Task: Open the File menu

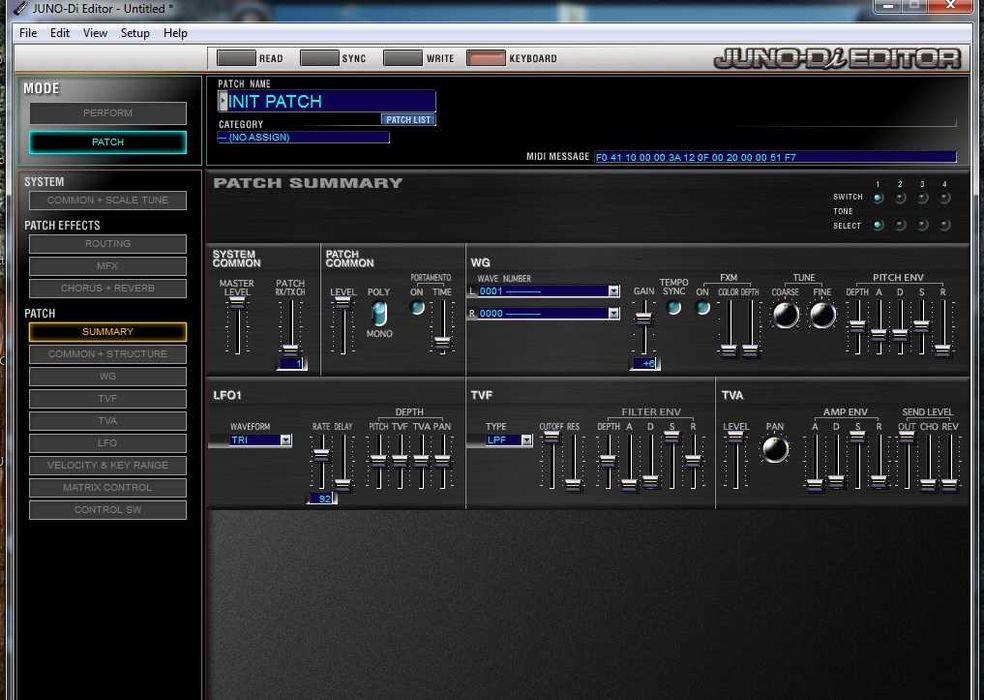Action: pos(28,33)
